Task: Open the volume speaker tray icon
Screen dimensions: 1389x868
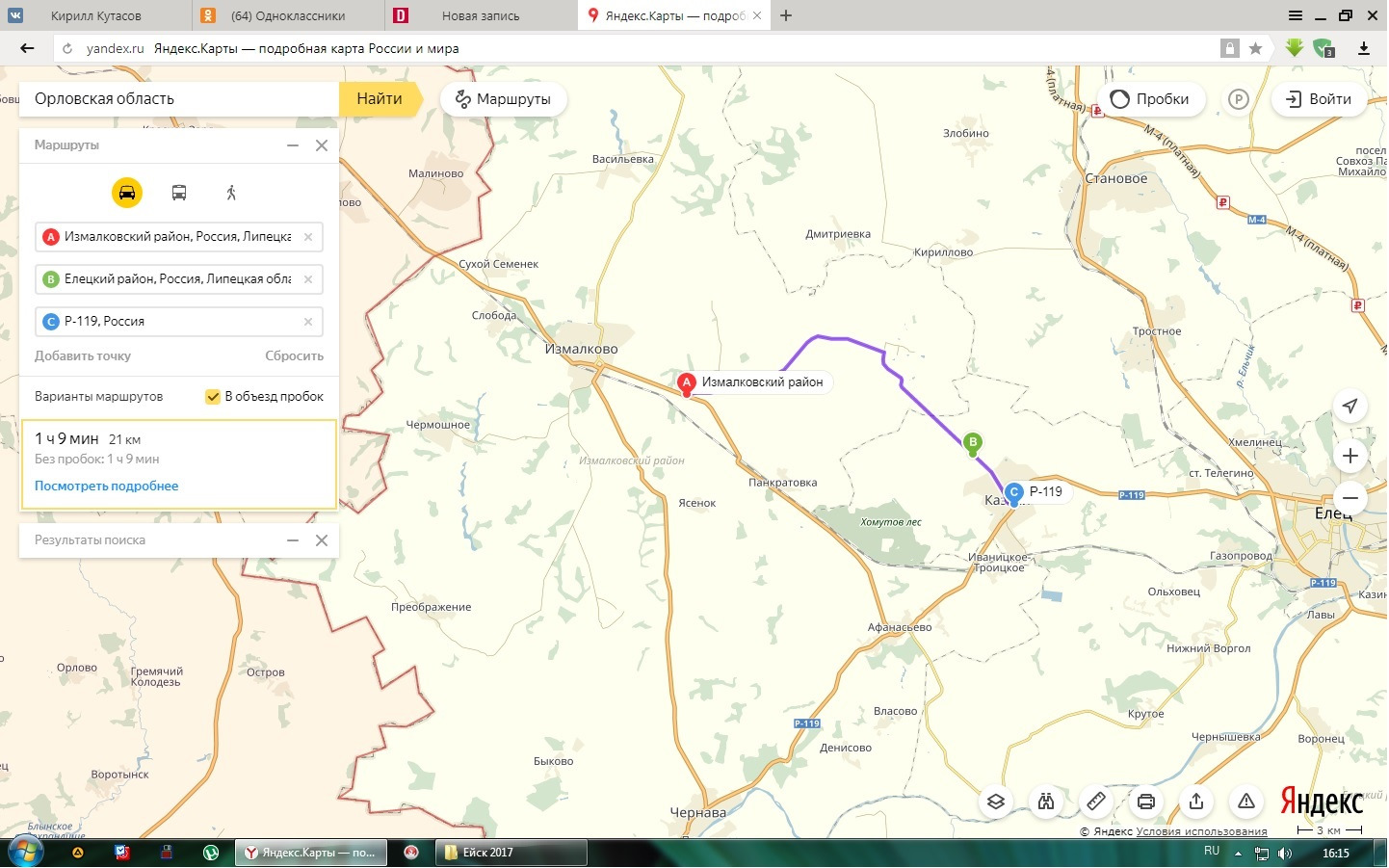Action: pos(1285,854)
